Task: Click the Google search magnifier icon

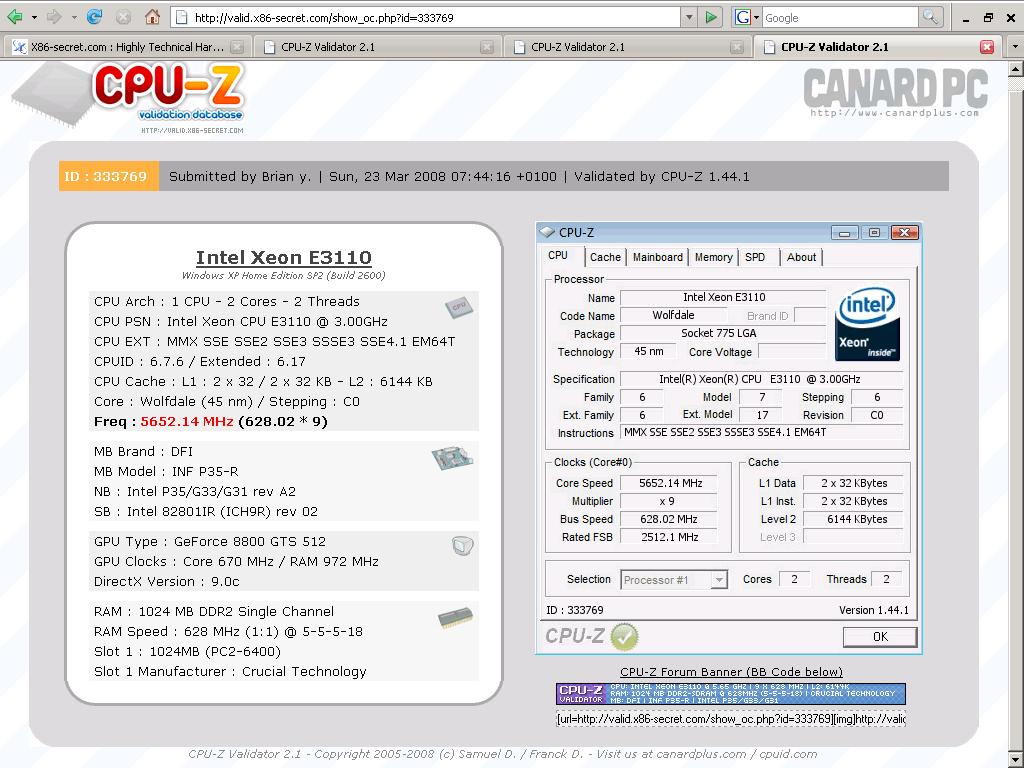Action: (x=929, y=18)
